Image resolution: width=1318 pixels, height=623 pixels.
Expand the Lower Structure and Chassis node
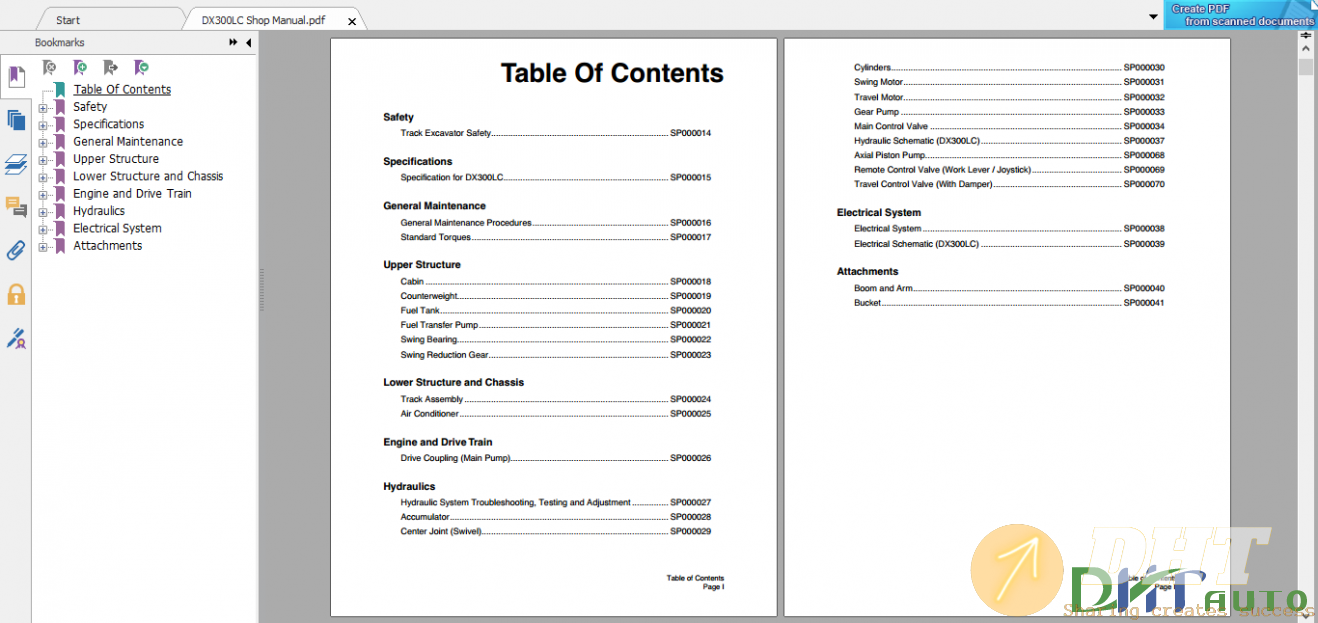pos(43,177)
